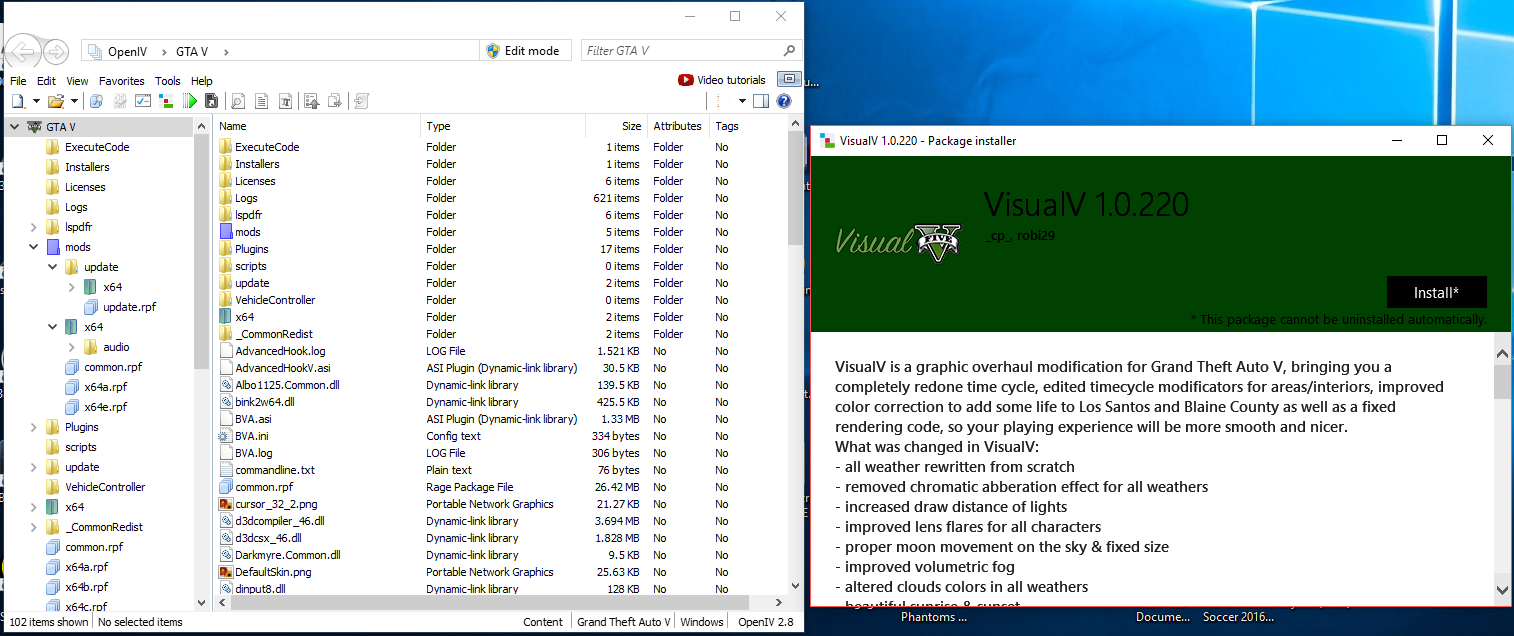Open the Video tutorials link
This screenshot has width=1514, height=636.
pyautogui.click(x=721, y=80)
